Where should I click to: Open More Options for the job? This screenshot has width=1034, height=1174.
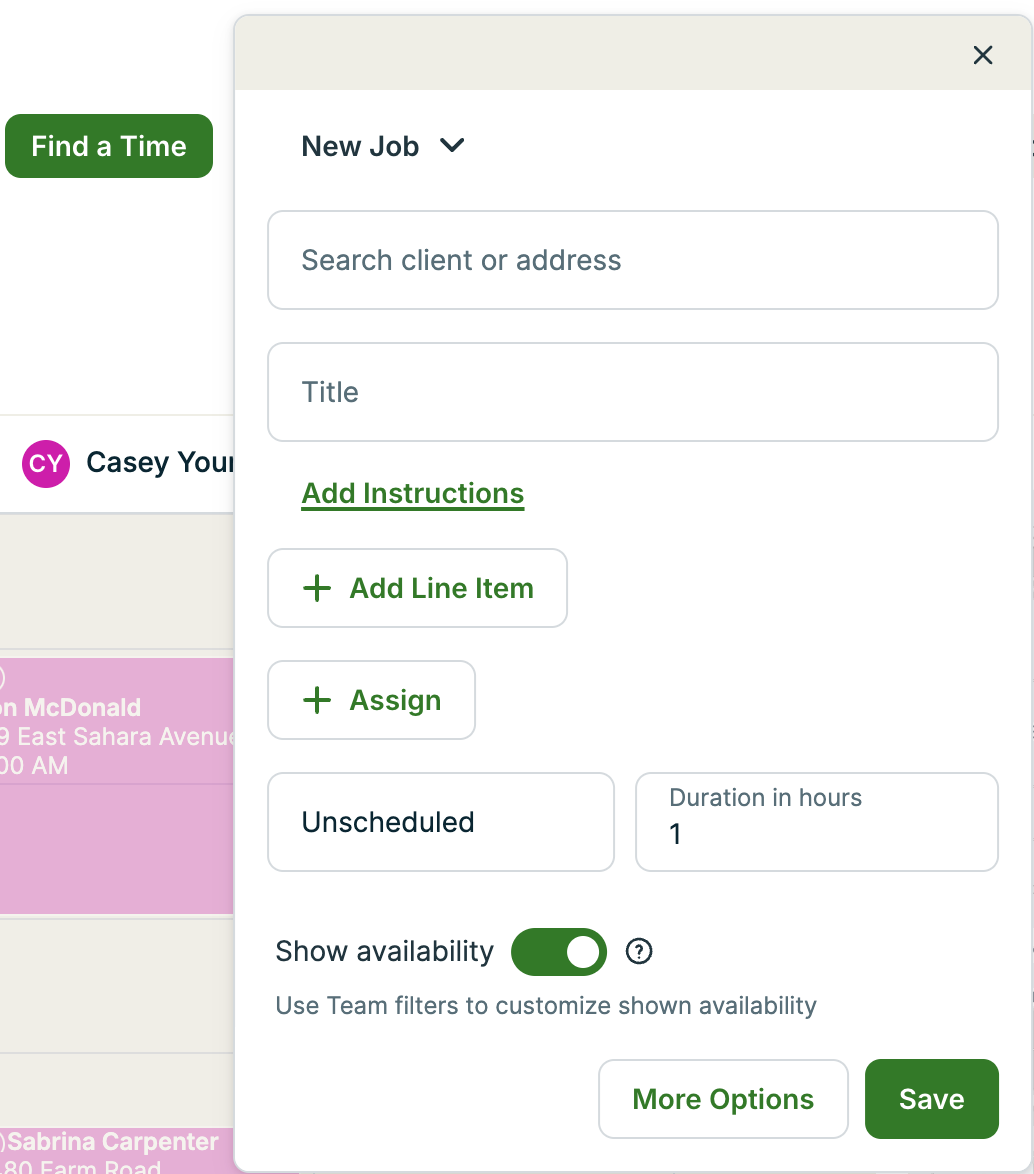[723, 1099]
